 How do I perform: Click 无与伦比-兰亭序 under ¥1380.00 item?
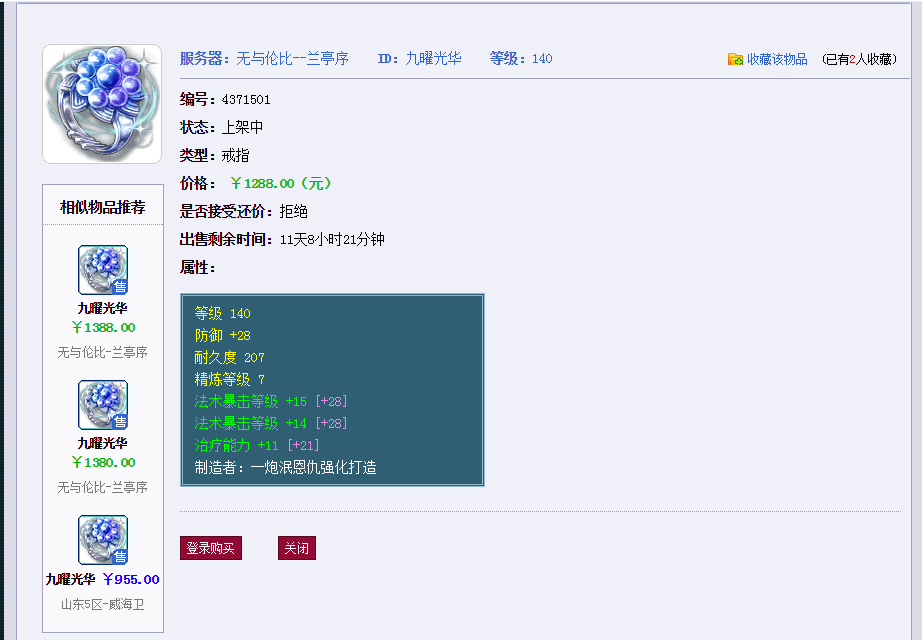pos(102,487)
